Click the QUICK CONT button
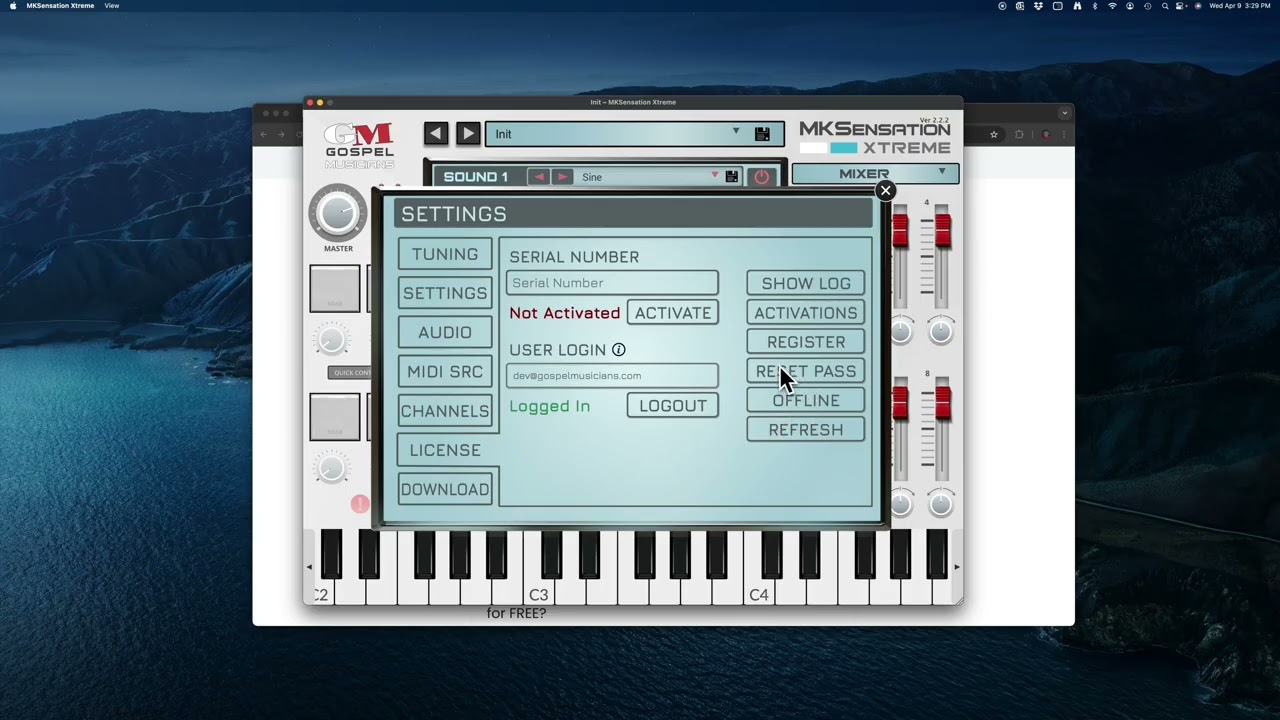The width and height of the screenshot is (1280, 720). [x=350, y=373]
